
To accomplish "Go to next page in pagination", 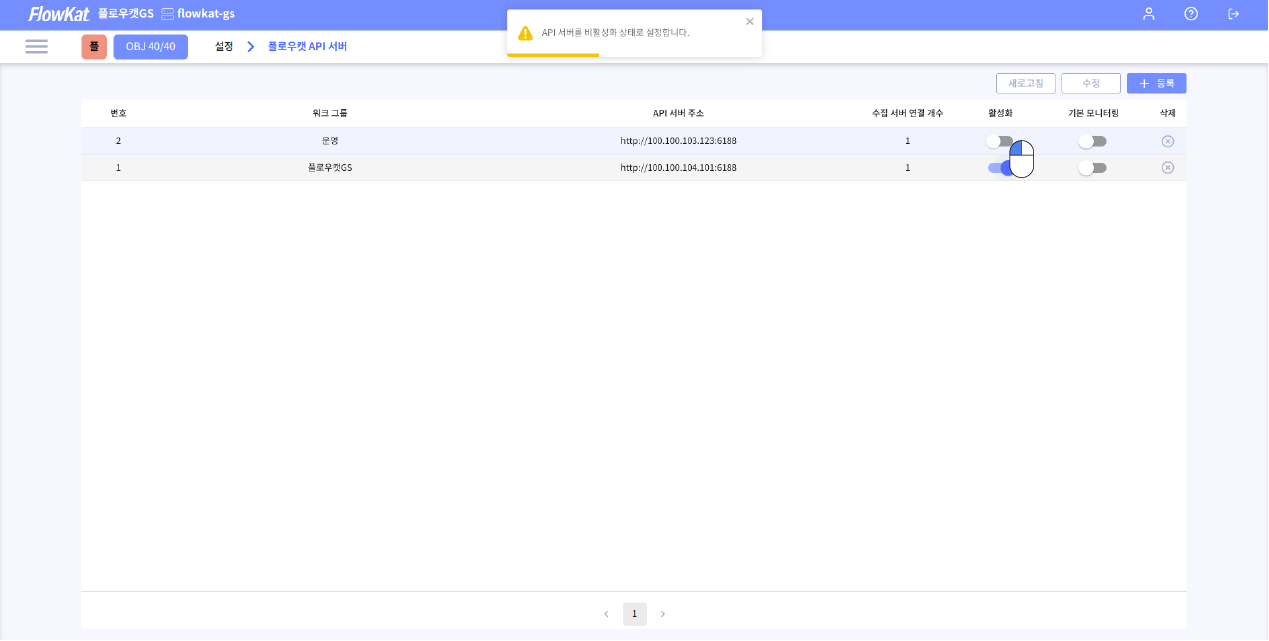I will click(x=662, y=614).
